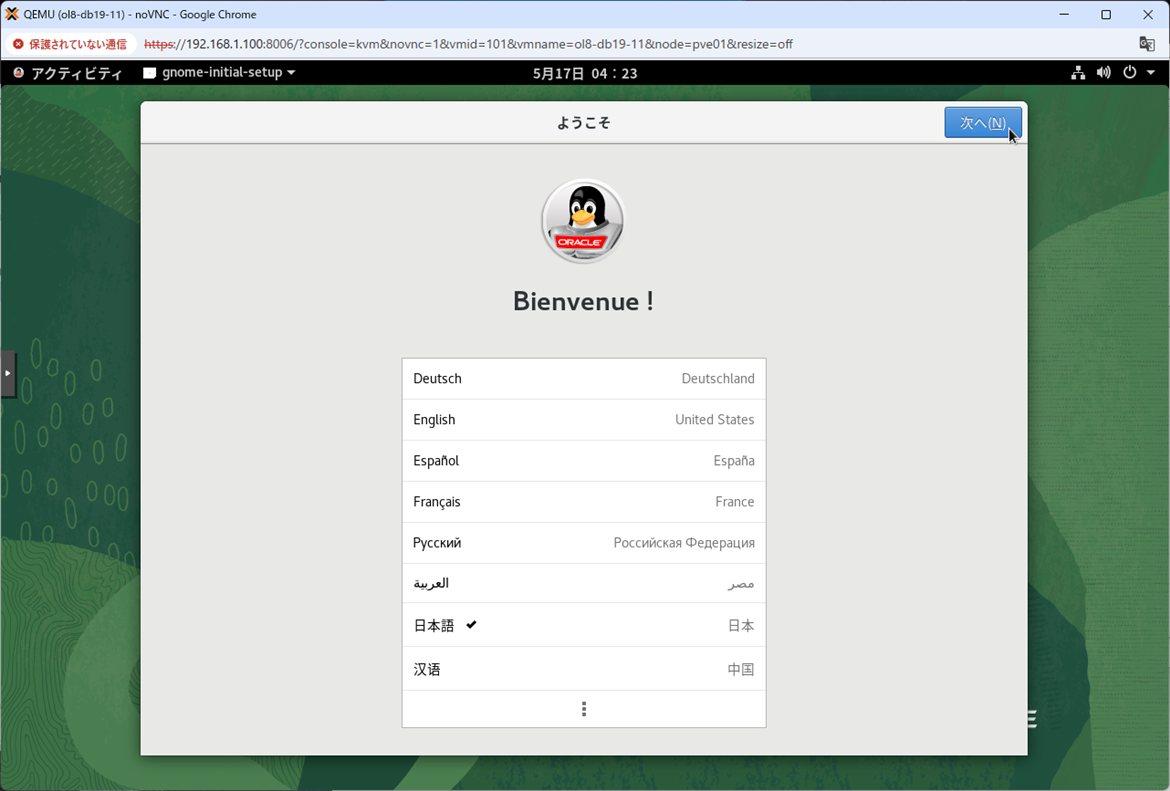This screenshot has height=791, width=1170.
Task: Click the browser address URL field
Action: click(468, 44)
